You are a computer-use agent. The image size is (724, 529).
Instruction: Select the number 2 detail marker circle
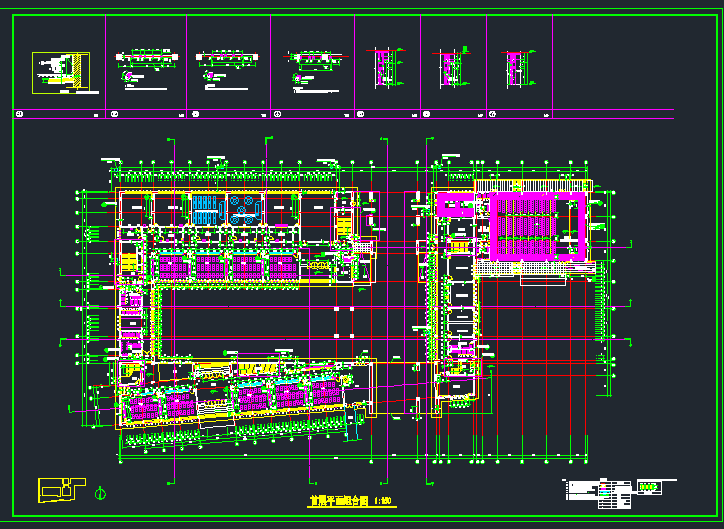click(115, 115)
